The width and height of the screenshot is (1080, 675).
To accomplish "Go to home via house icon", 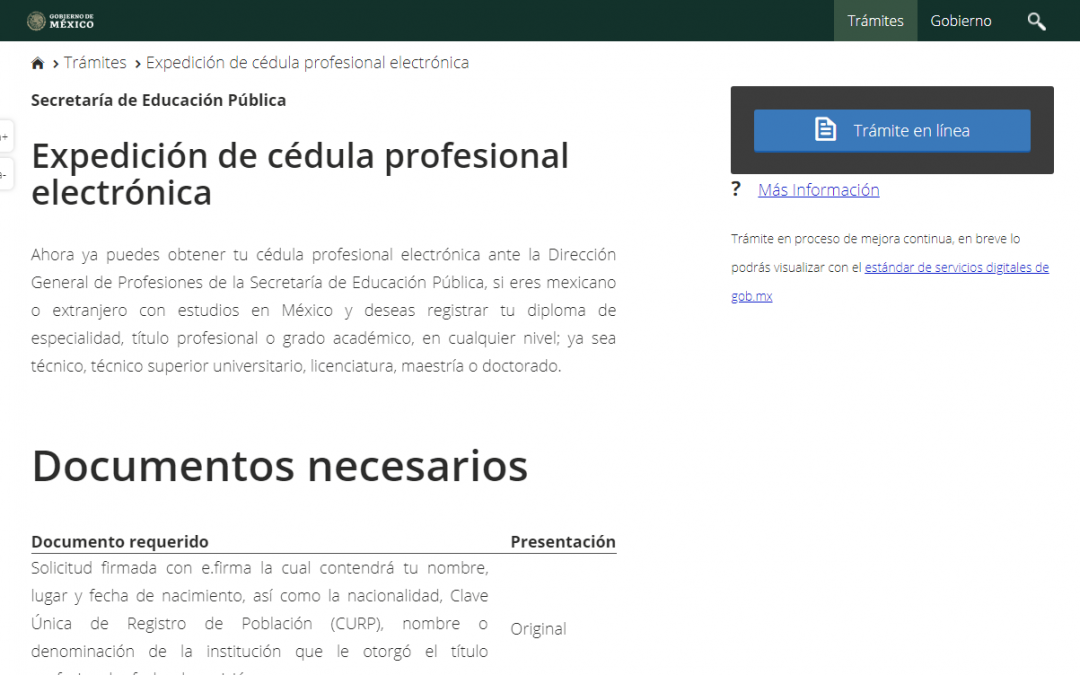I will point(38,63).
